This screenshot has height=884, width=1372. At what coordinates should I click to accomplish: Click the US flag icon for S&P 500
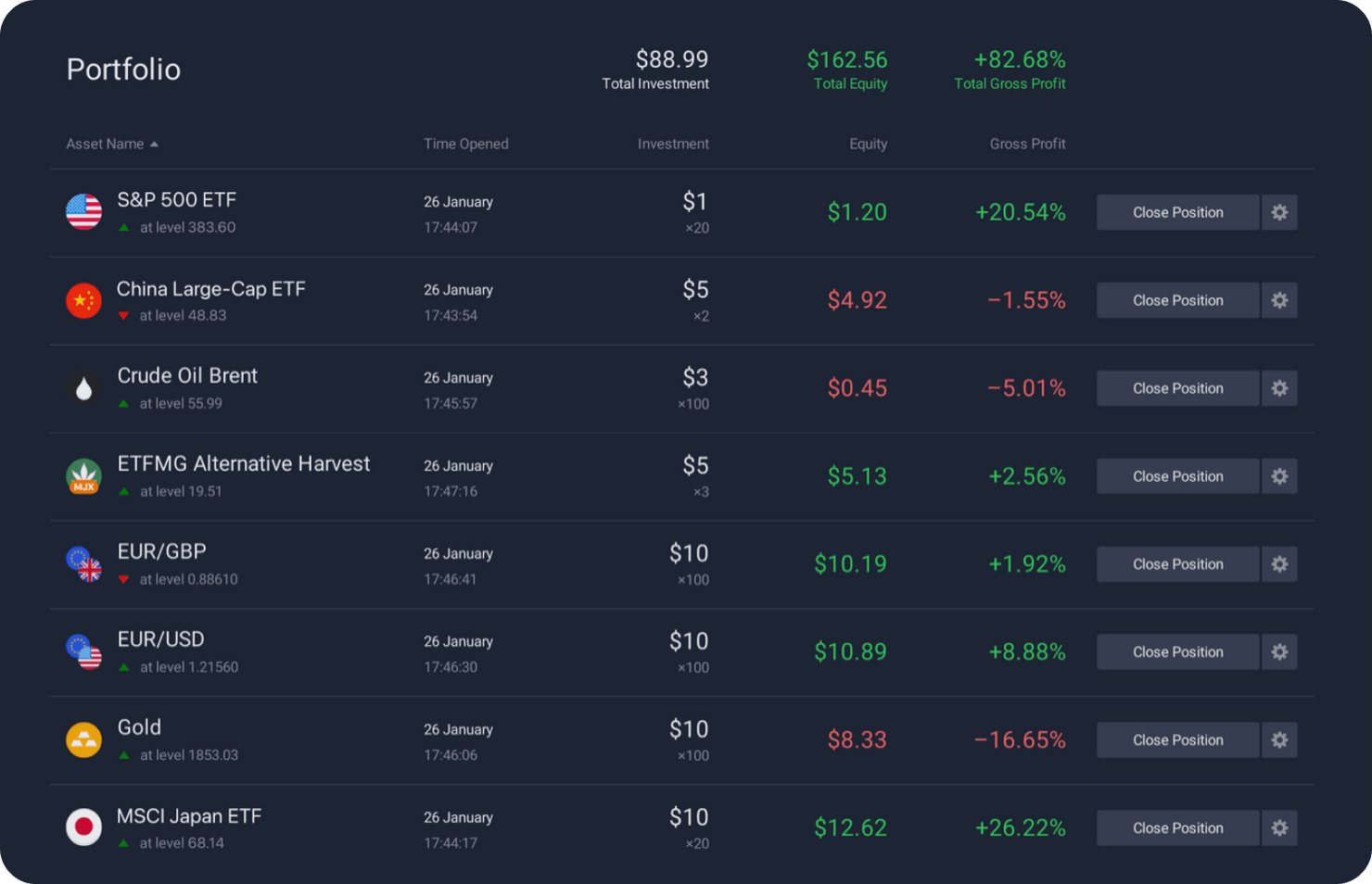pos(84,212)
